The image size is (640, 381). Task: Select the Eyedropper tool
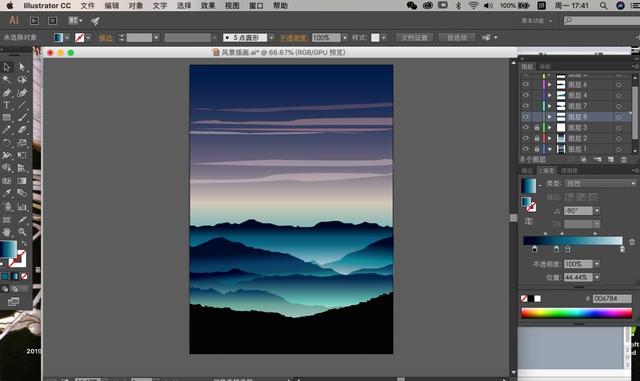coord(7,193)
